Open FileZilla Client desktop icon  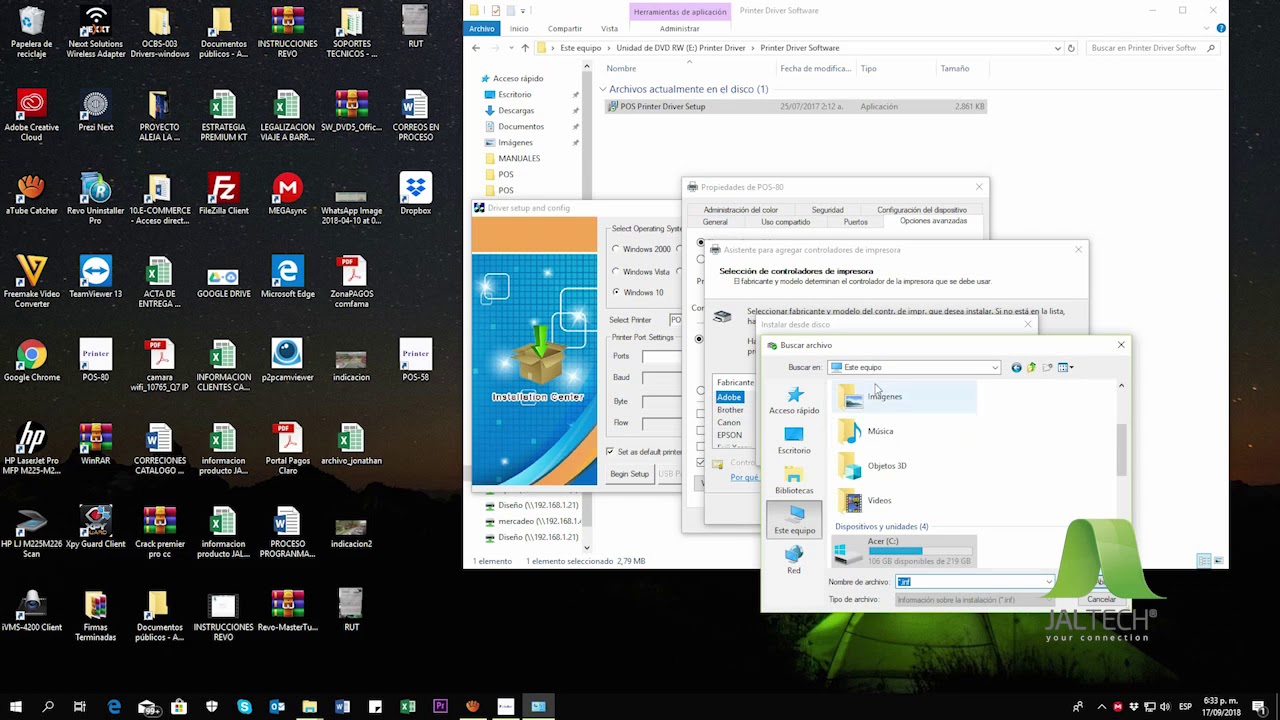click(223, 196)
